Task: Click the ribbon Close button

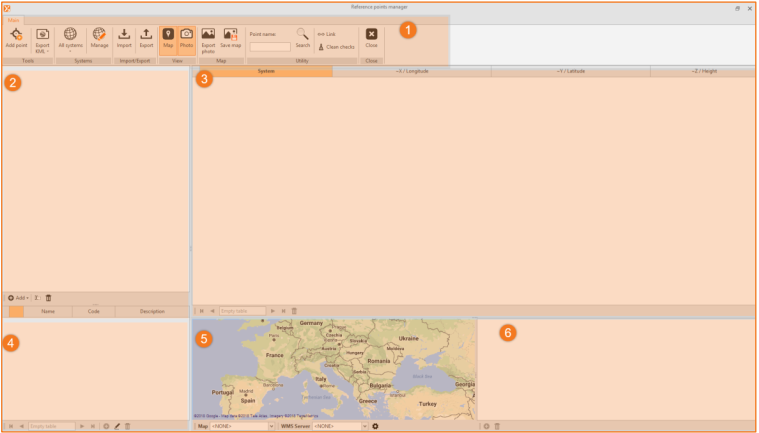Action: tap(371, 37)
